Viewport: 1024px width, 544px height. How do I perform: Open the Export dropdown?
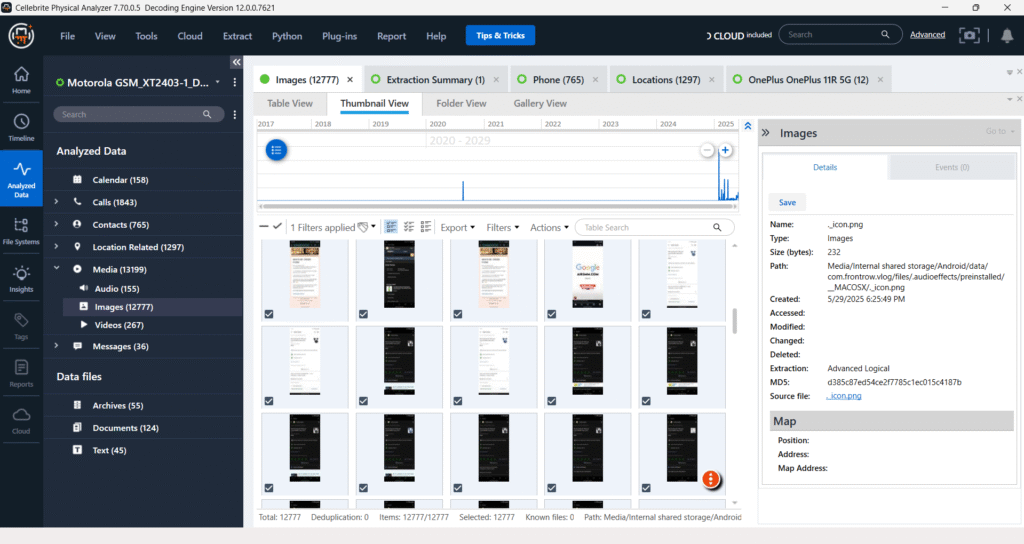point(457,227)
